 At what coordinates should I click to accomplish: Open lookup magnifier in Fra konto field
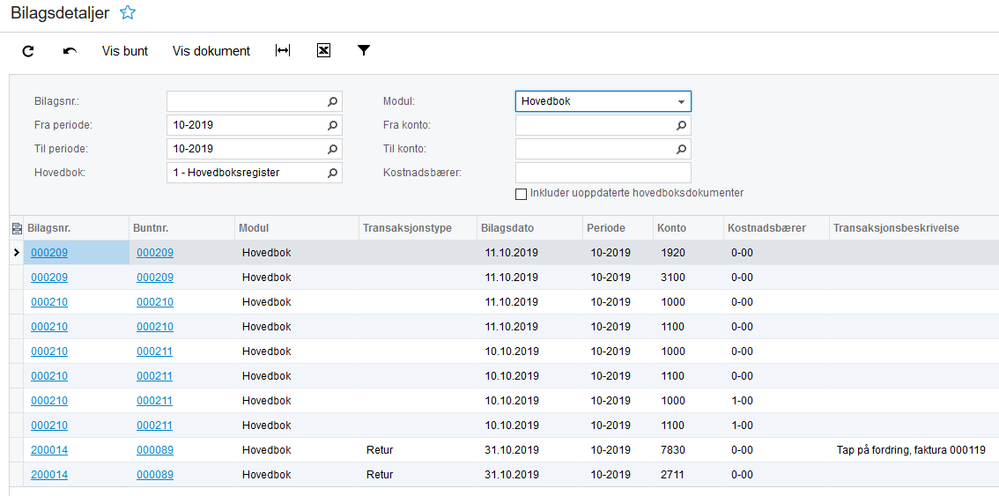[681, 125]
